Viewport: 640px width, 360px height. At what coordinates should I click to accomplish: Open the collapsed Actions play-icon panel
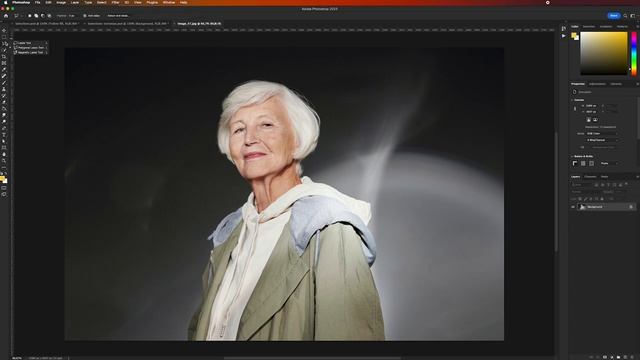coord(564,36)
